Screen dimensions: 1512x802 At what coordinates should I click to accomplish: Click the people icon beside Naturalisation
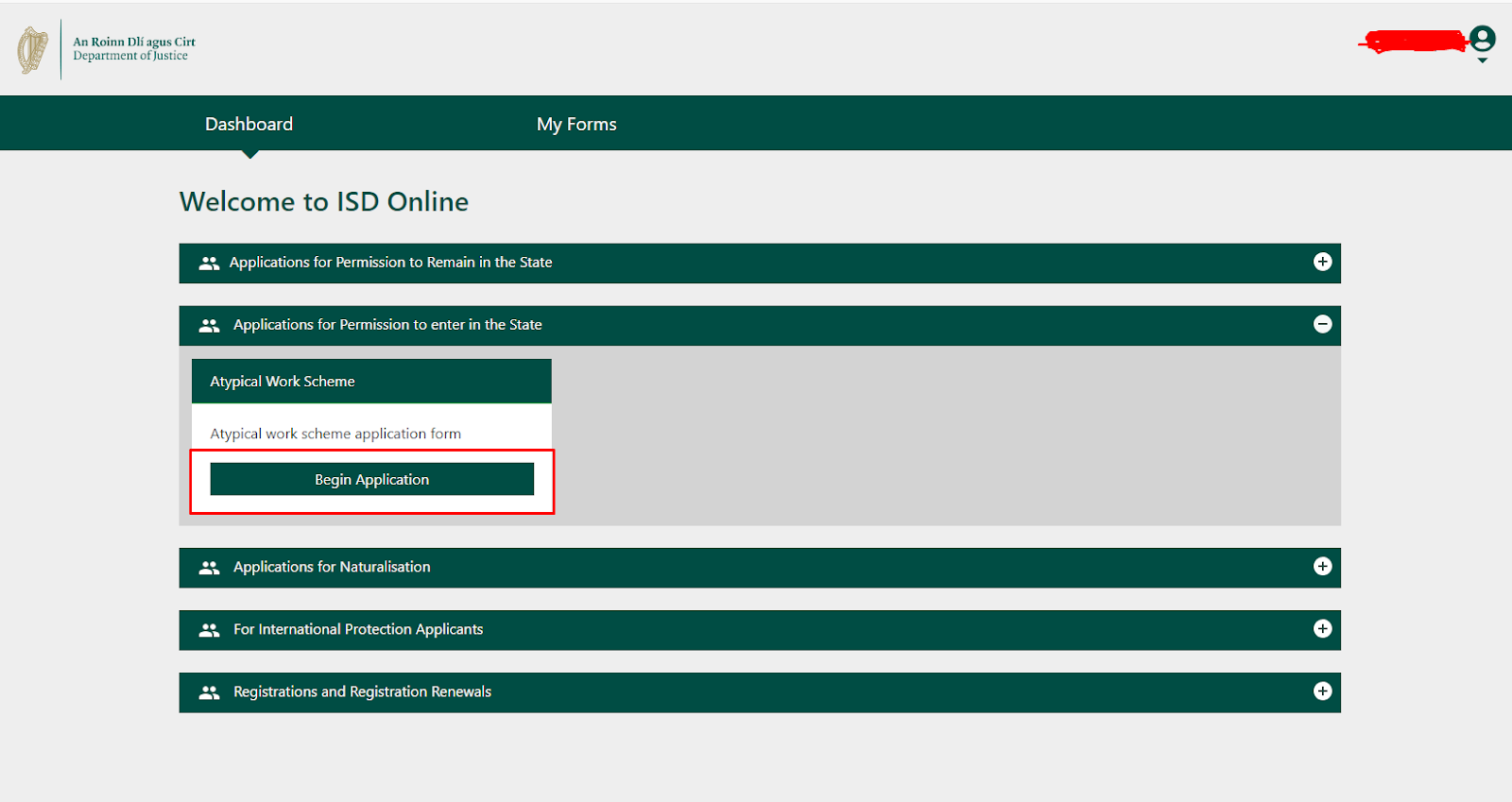(x=209, y=568)
